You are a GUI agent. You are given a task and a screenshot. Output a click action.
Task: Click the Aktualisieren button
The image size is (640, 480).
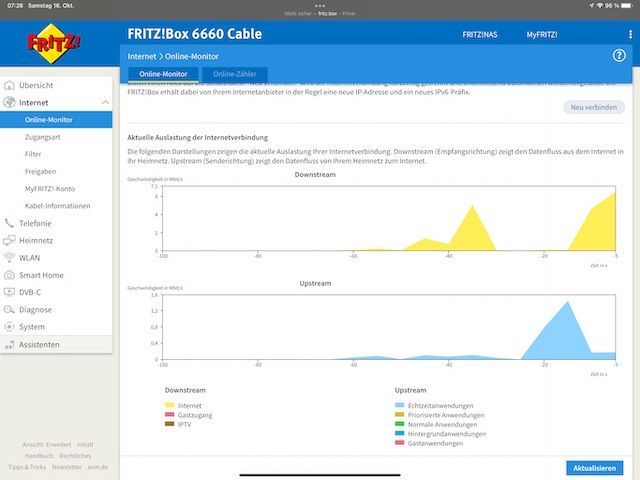[x=594, y=468]
